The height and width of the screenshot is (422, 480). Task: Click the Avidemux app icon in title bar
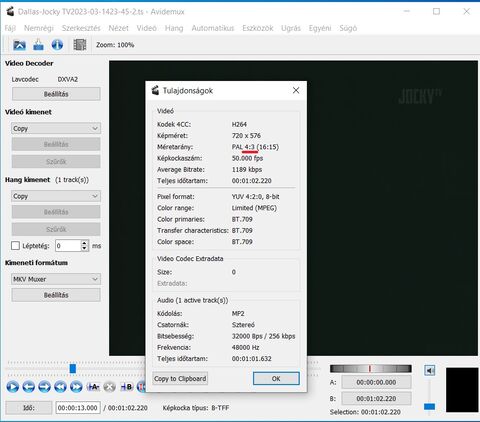click(x=10, y=12)
